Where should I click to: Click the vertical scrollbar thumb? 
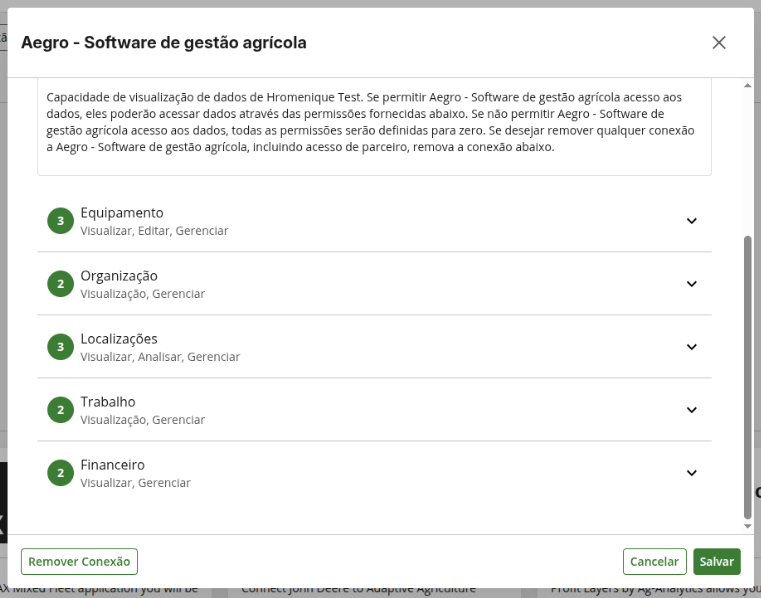pyautogui.click(x=747, y=378)
